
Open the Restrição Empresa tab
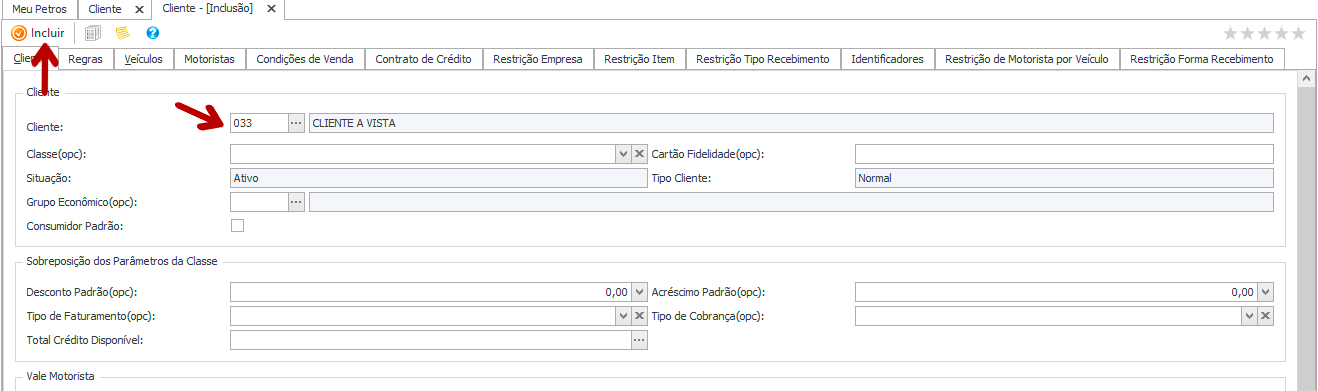coord(538,59)
